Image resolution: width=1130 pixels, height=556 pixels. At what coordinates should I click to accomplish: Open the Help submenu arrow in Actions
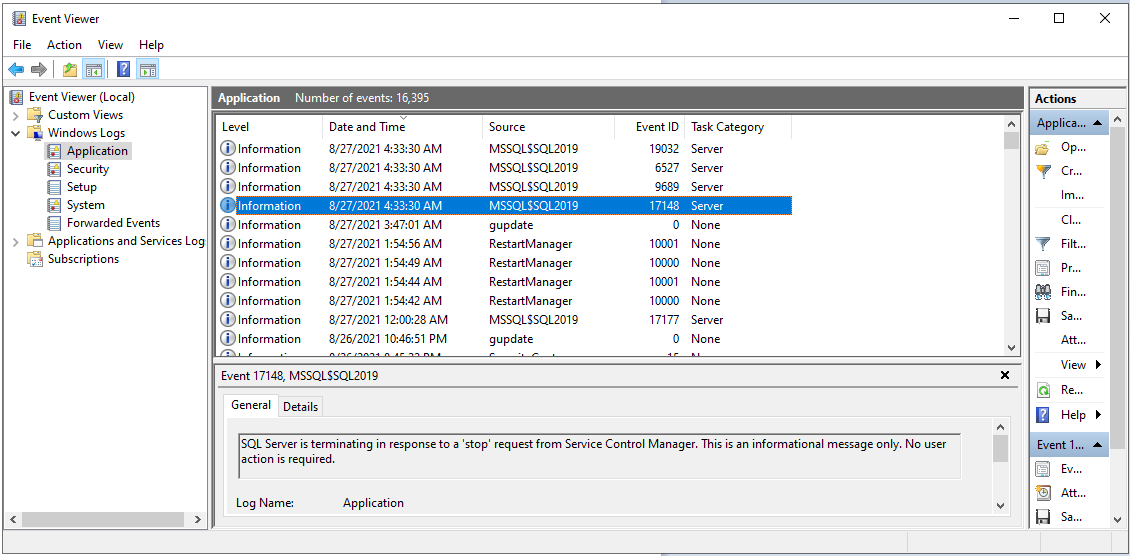1098,415
